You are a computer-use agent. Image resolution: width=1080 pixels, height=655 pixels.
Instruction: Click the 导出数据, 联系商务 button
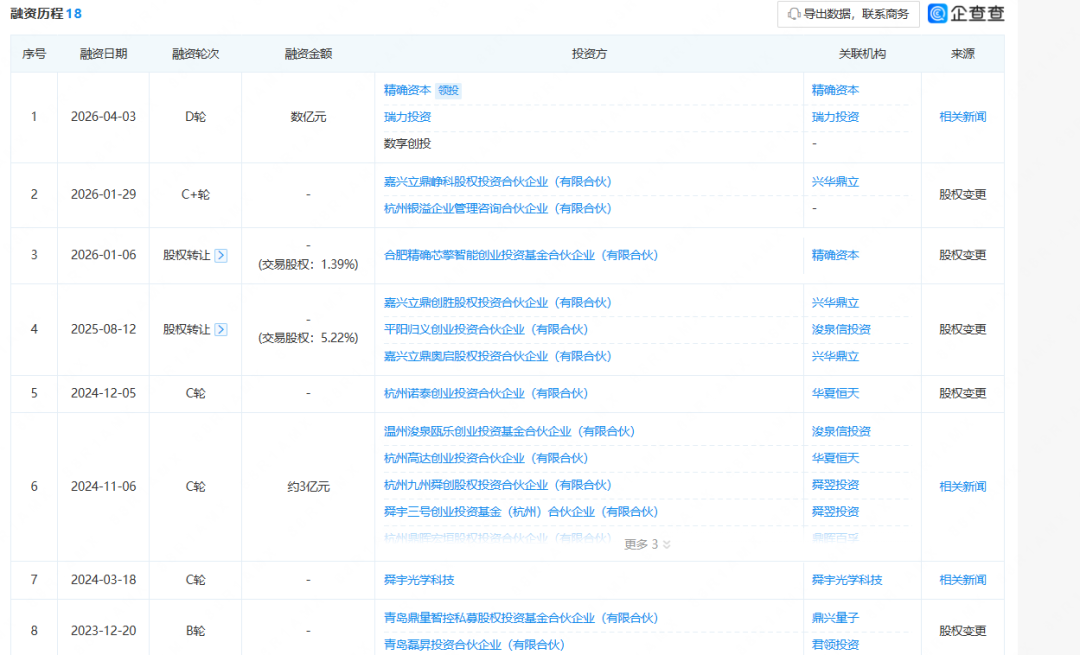847,14
